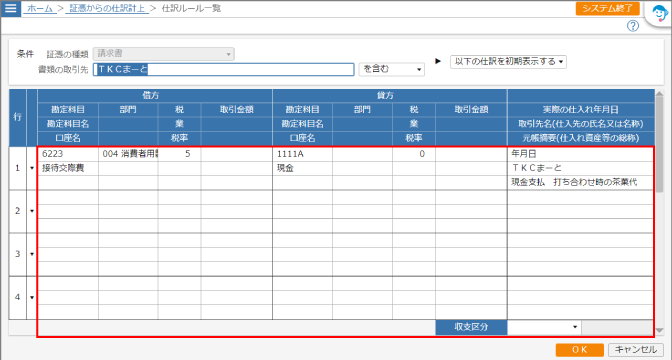Confirm with the OK button
Screen dimensions: 672x360
click(x=579, y=350)
